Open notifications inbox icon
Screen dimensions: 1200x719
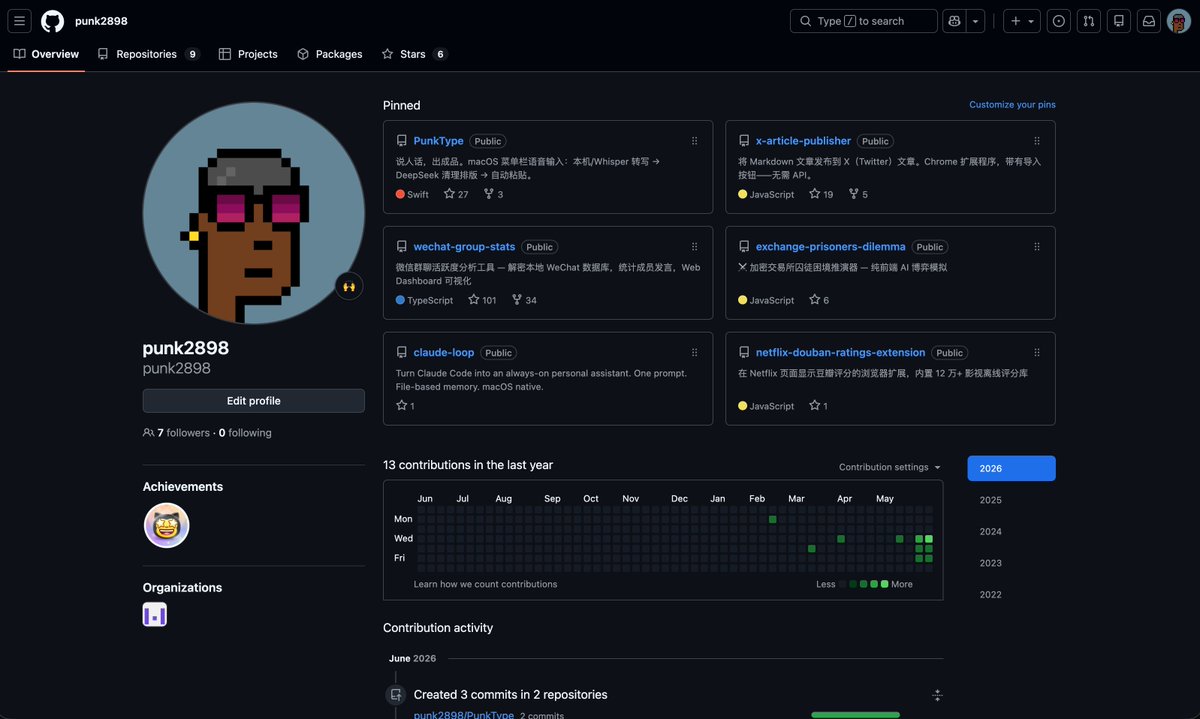(1149, 21)
